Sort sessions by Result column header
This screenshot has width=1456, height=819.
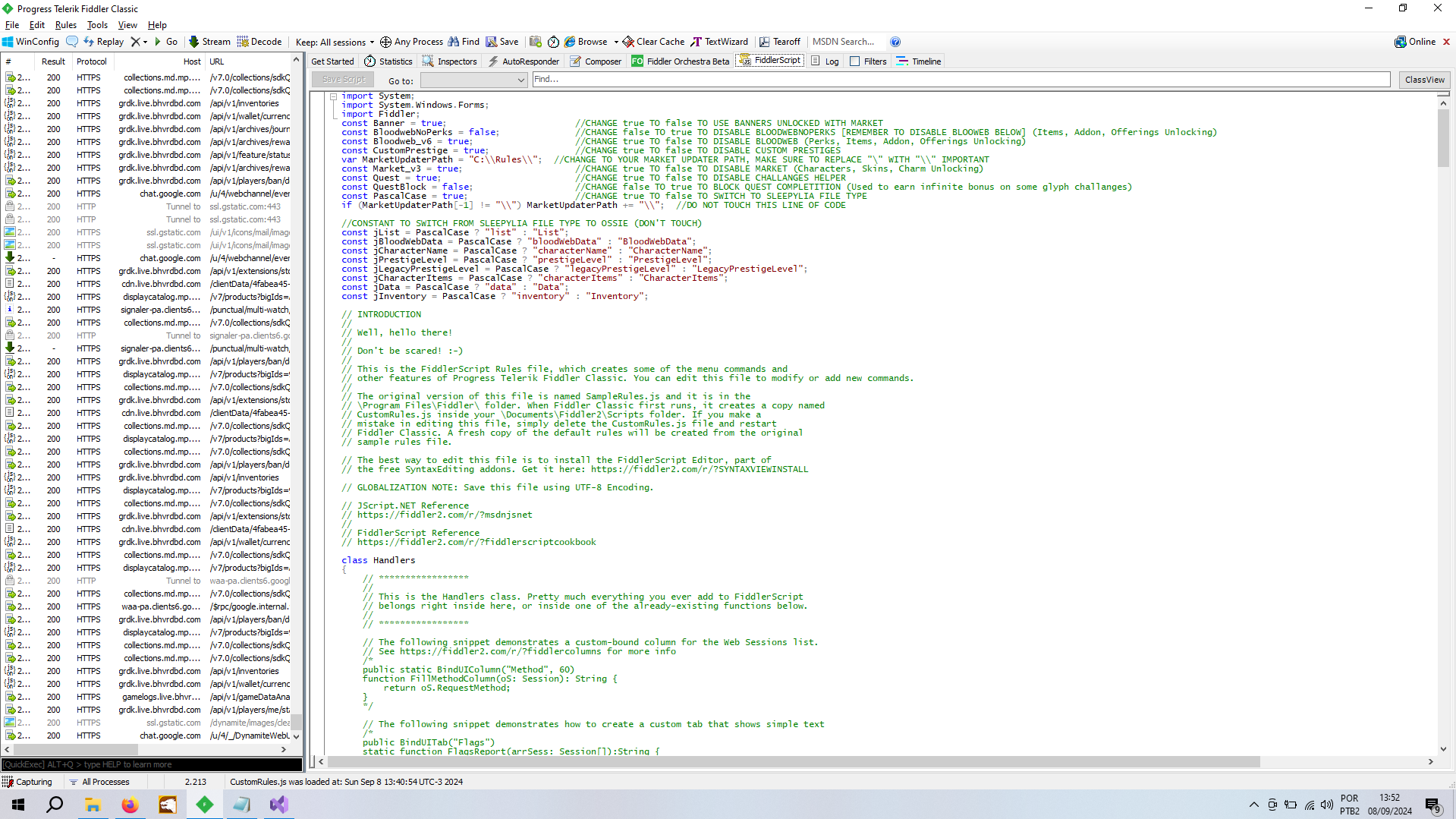[53, 61]
